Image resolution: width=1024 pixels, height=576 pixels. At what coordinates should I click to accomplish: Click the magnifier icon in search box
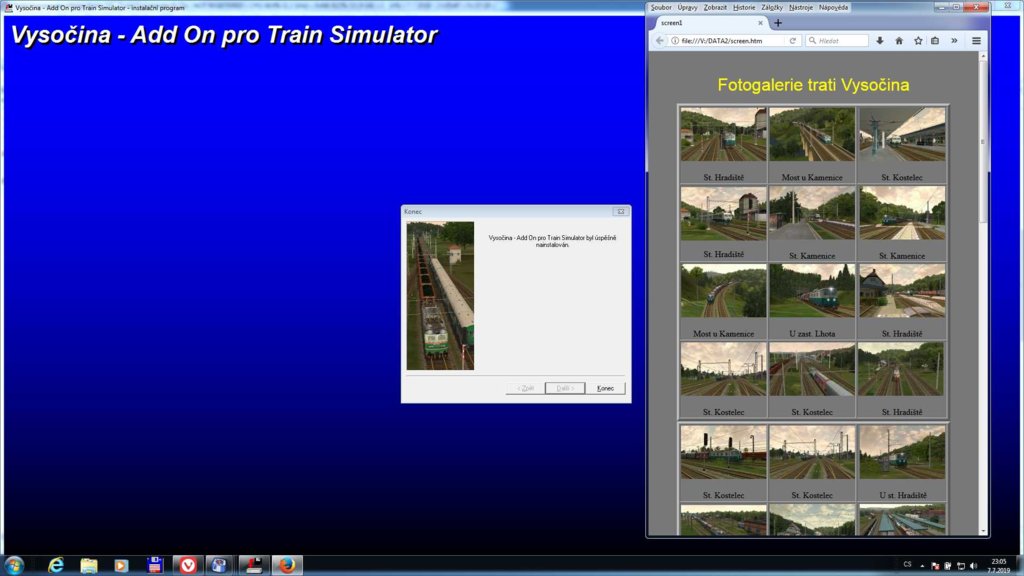point(812,40)
